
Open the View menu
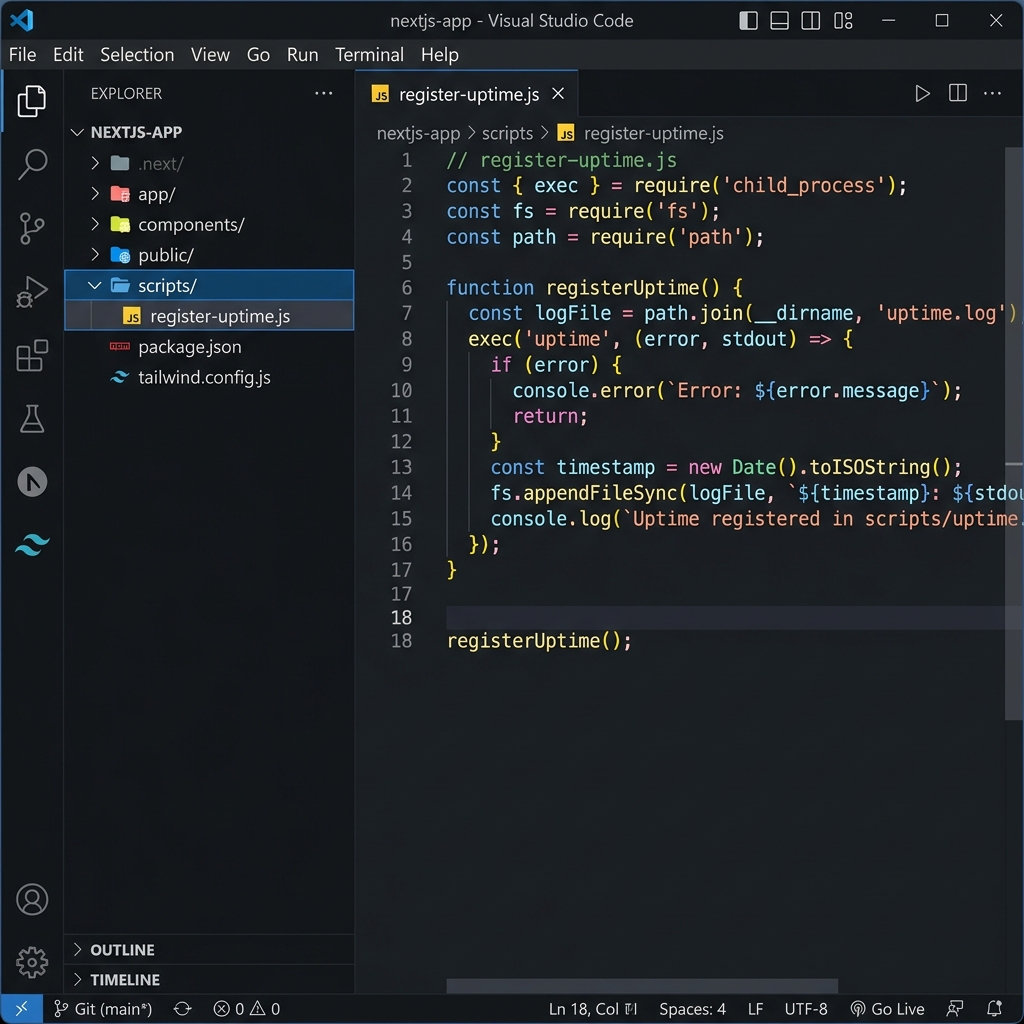pos(210,55)
